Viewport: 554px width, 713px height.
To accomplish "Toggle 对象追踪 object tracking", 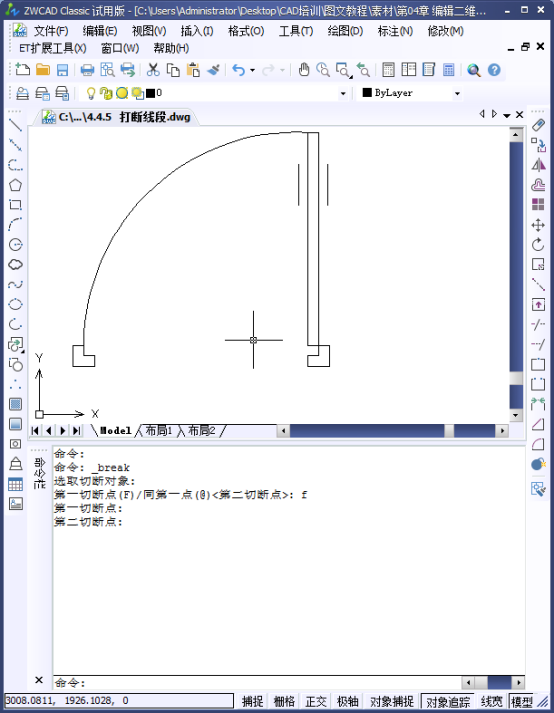I will (448, 701).
